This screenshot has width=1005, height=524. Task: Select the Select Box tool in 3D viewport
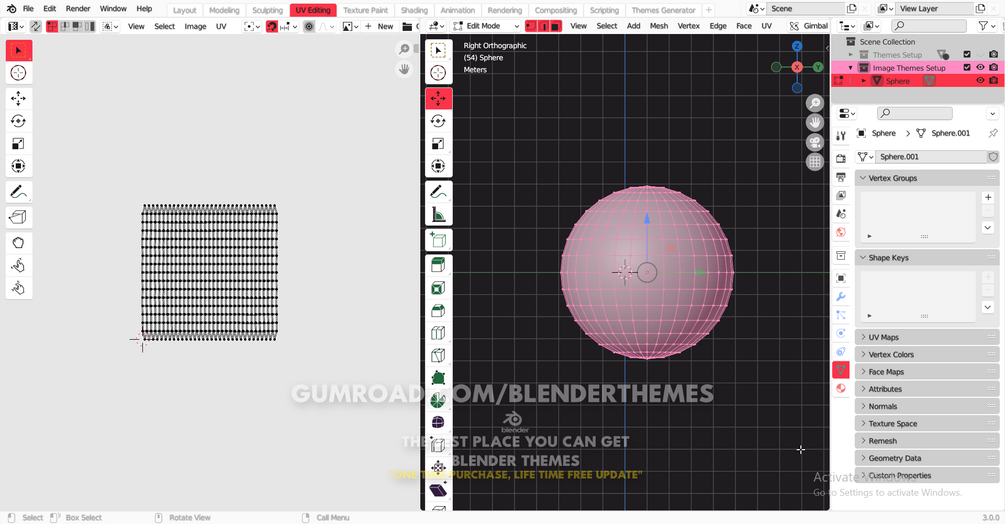438,51
